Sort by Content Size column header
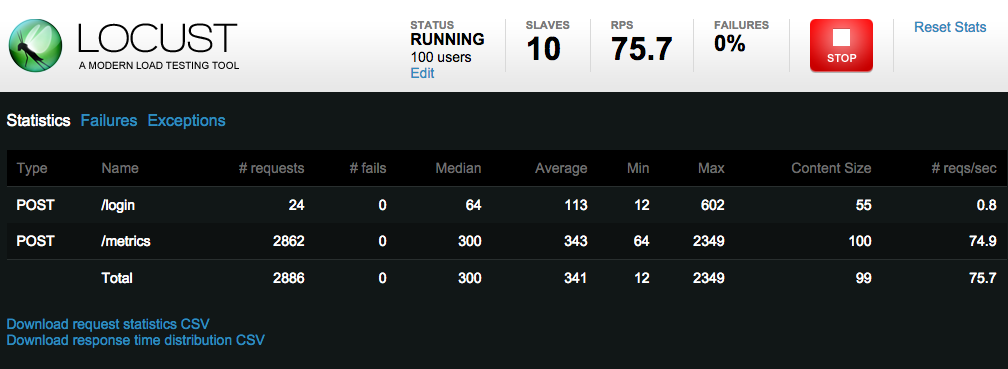This screenshot has width=1008, height=369. click(831, 168)
